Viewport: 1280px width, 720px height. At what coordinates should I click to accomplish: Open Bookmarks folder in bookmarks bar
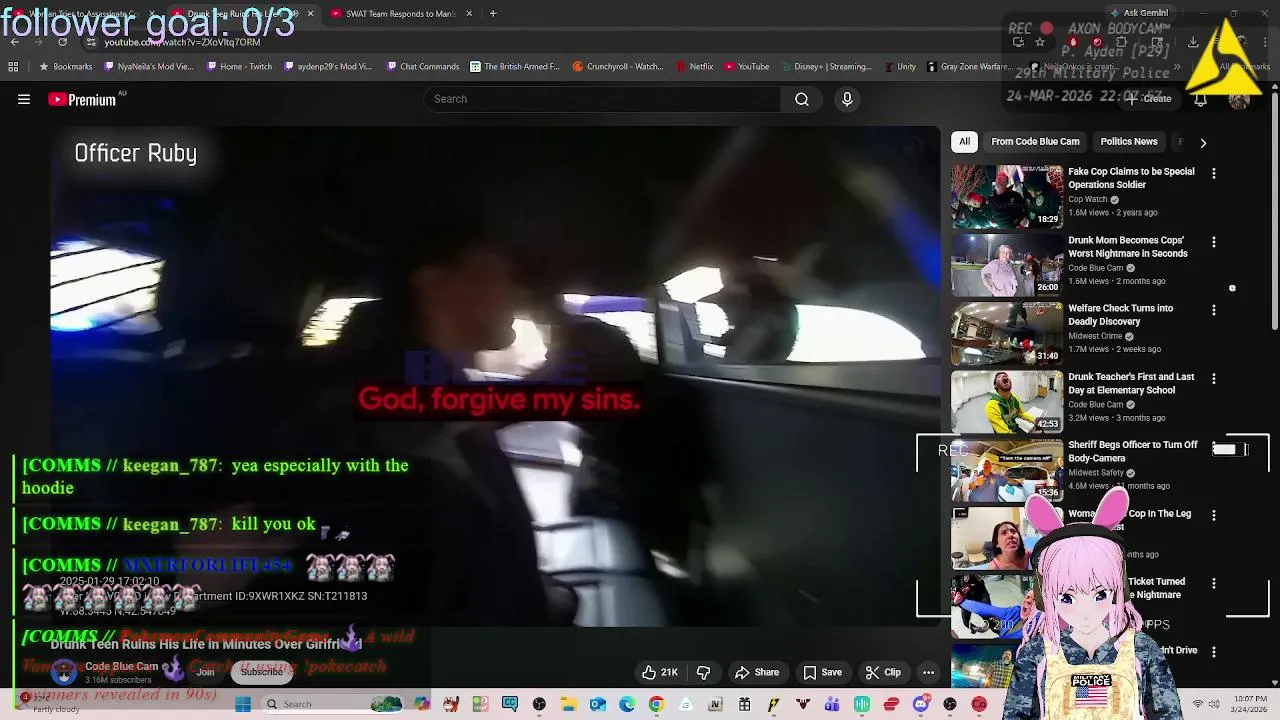coord(65,67)
